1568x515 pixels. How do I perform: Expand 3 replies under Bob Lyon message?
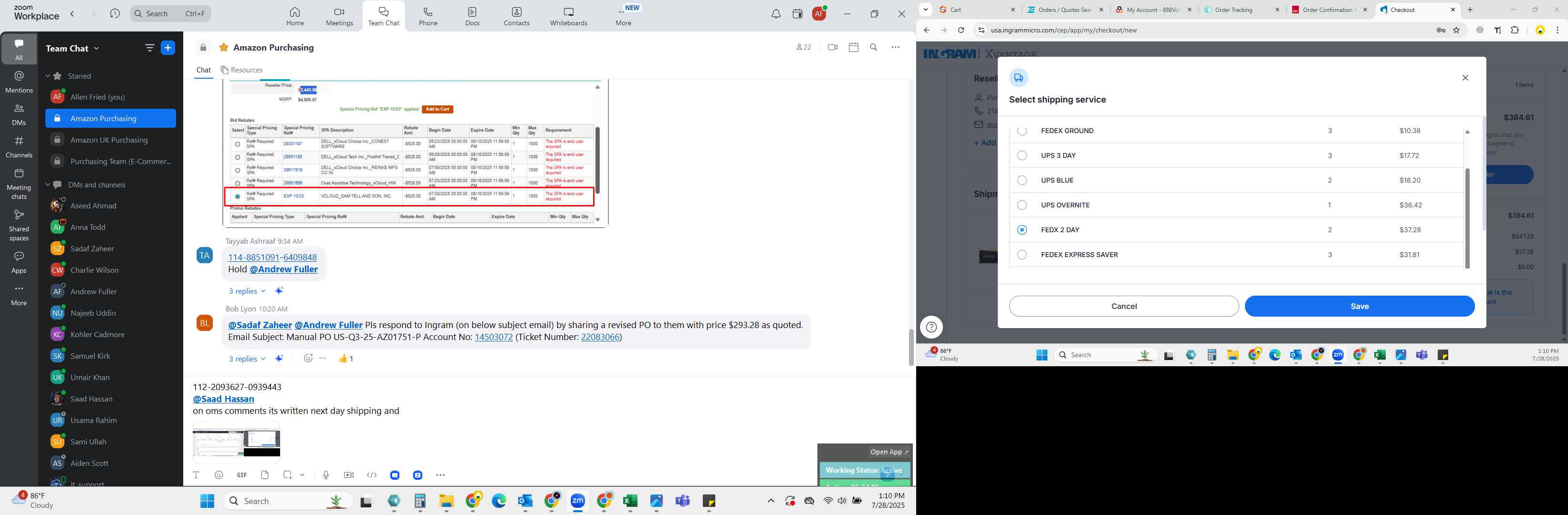247,359
